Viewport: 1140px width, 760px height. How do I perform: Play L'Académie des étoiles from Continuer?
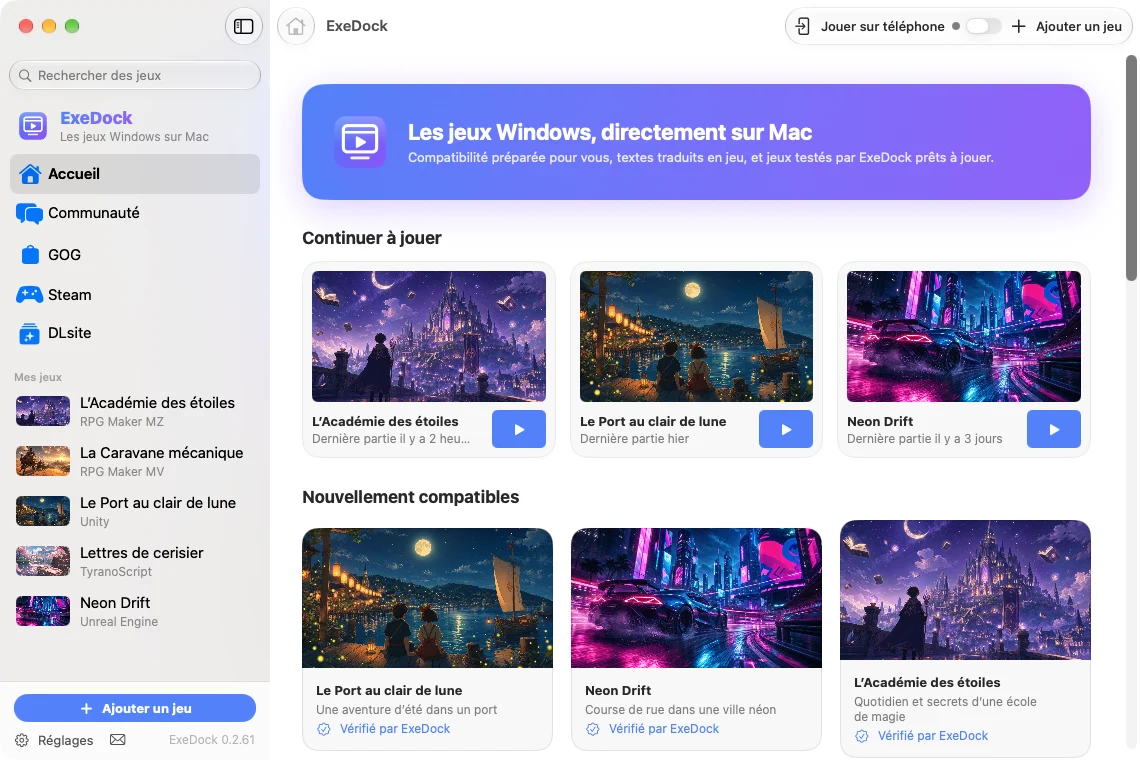coord(518,429)
